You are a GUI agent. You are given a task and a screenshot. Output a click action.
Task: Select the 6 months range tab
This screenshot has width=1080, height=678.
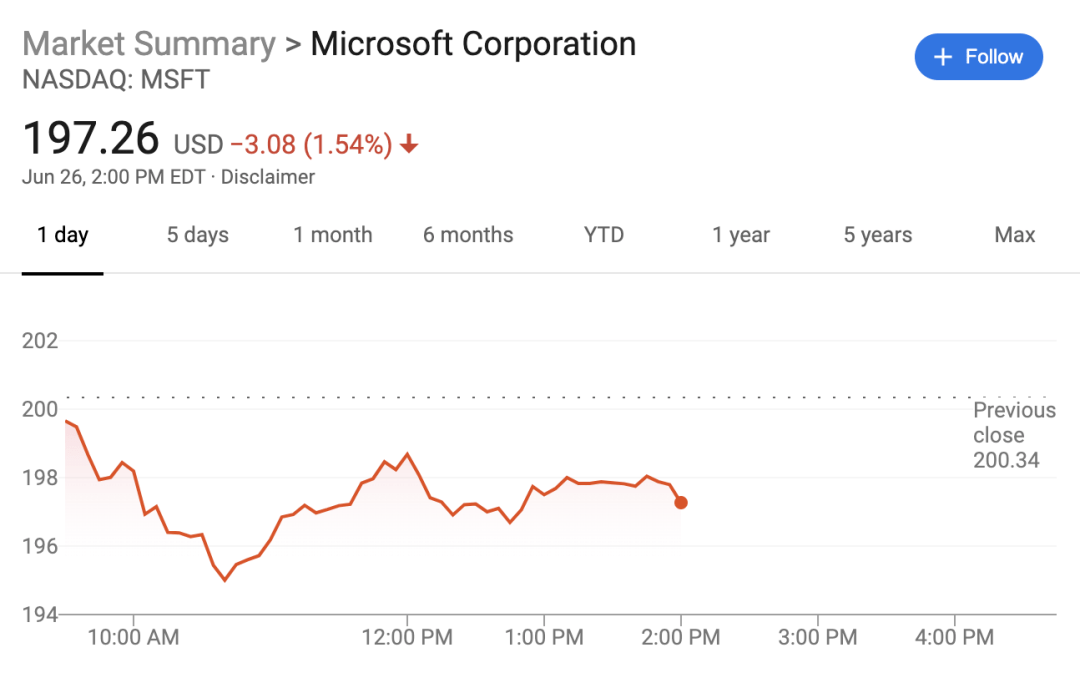[468, 235]
